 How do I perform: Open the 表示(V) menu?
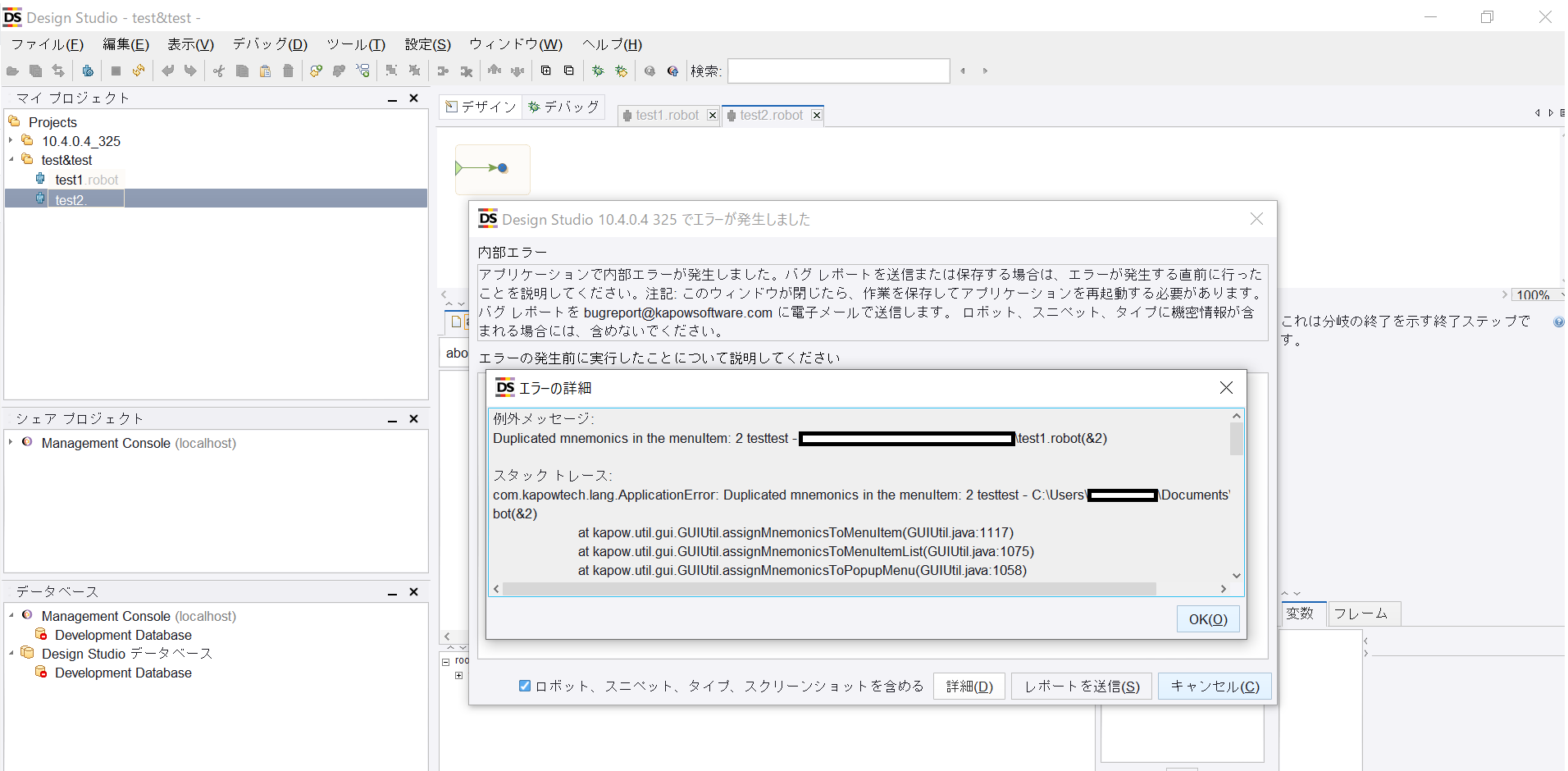coord(190,44)
